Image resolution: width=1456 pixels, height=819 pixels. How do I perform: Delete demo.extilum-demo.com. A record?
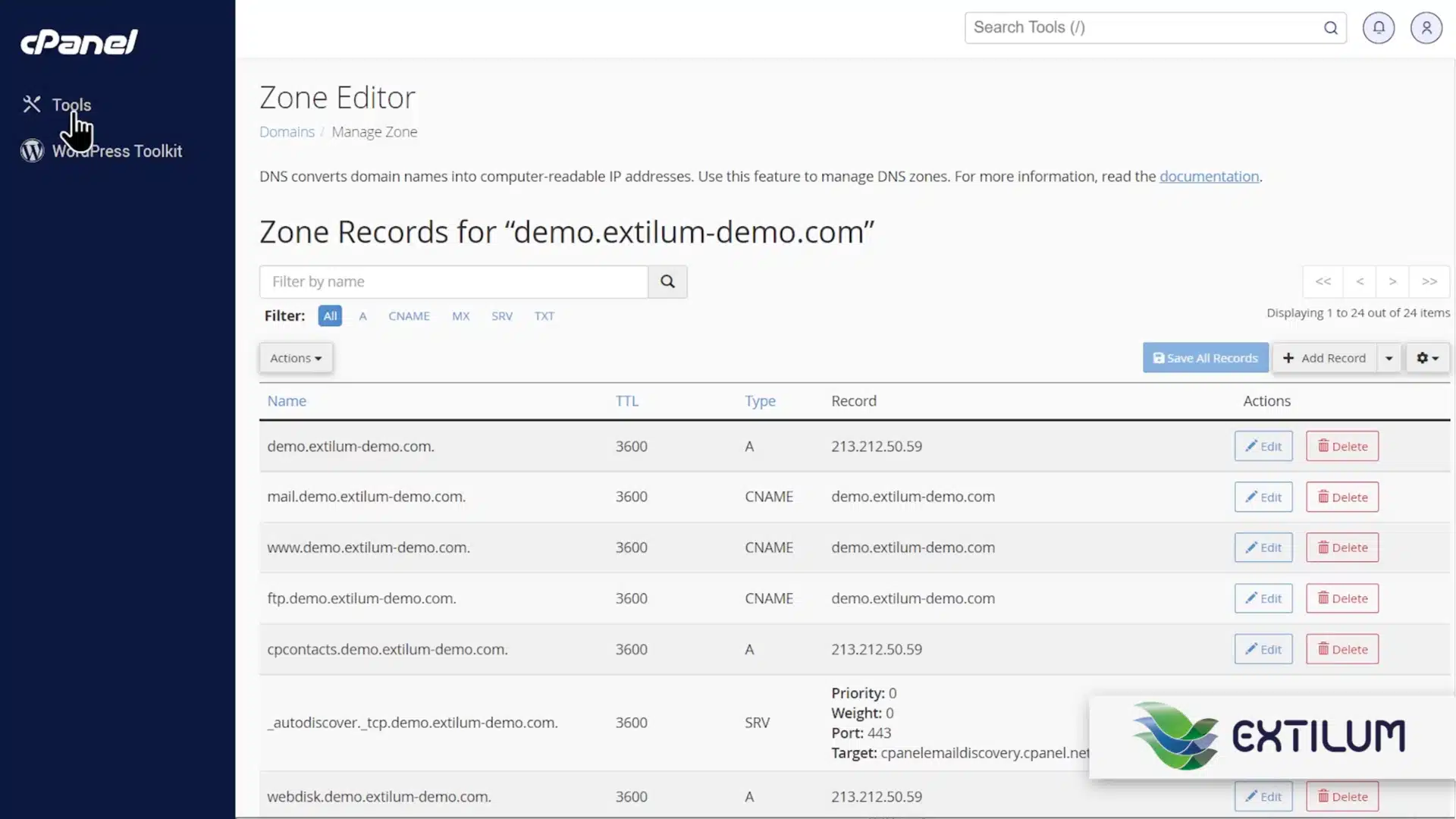click(x=1342, y=447)
